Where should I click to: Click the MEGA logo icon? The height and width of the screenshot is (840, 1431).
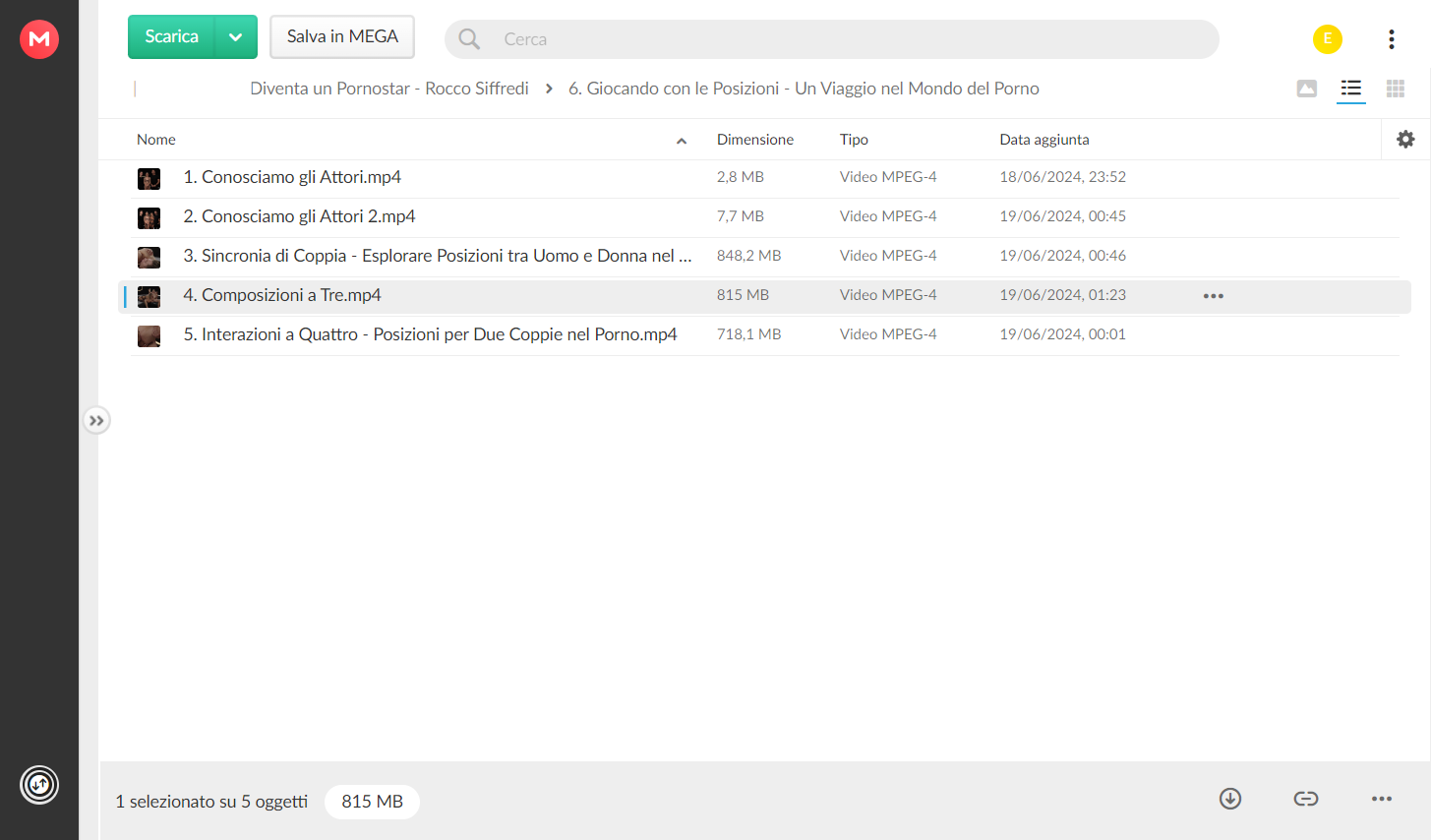pyautogui.click(x=39, y=39)
